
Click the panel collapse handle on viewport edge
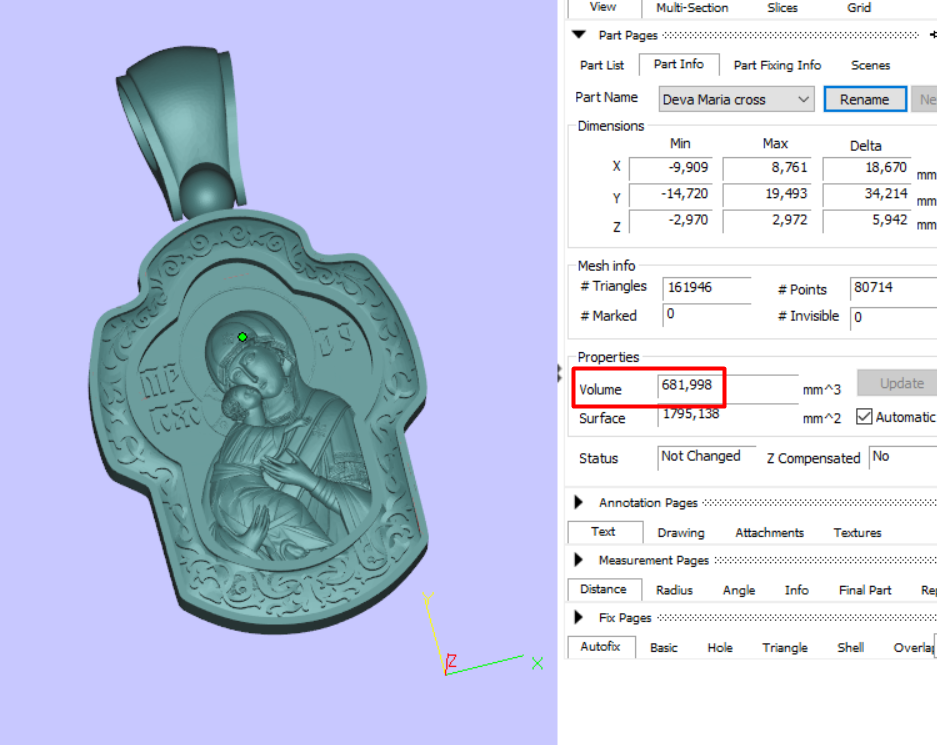[x=559, y=373]
